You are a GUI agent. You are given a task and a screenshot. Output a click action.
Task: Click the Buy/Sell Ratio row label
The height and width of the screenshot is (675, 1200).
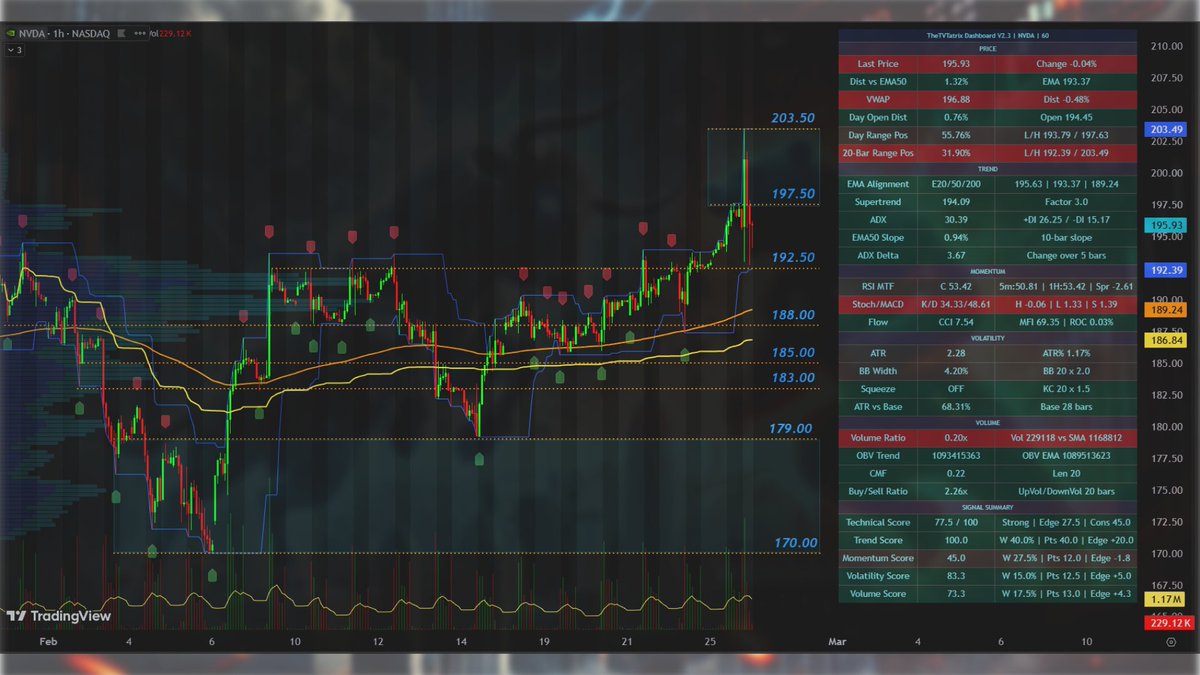click(x=878, y=492)
